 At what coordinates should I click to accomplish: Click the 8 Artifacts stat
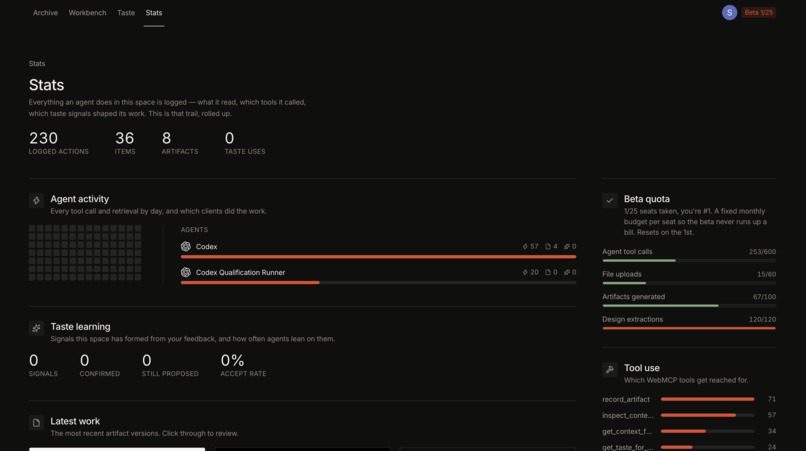(180, 142)
